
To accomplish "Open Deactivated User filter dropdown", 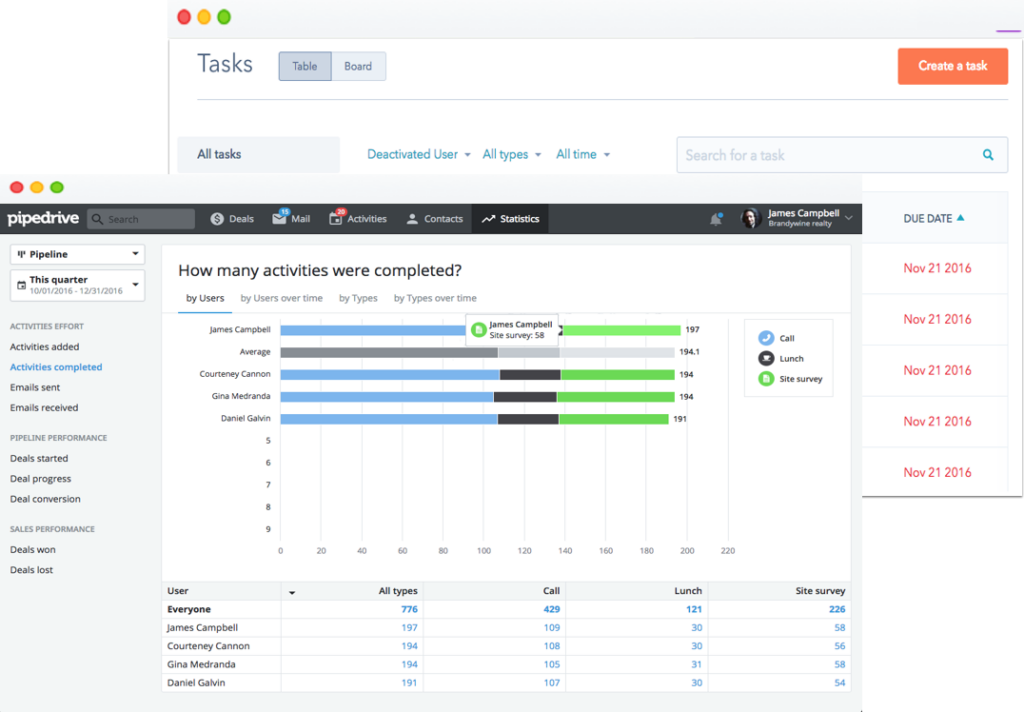I will click(419, 154).
